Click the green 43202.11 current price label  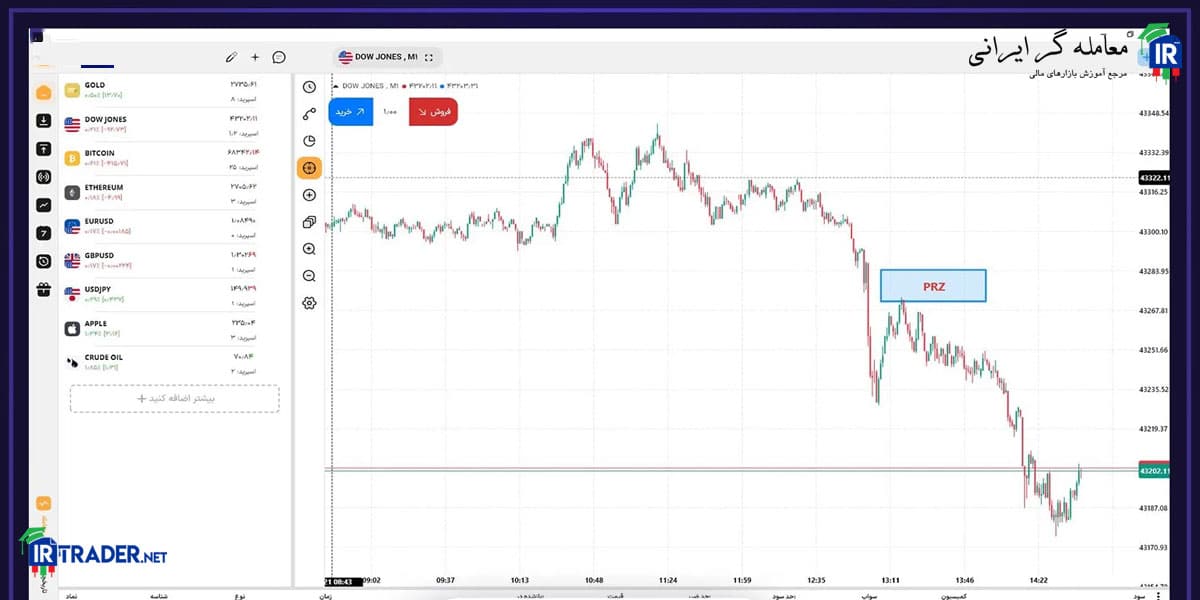pos(1155,470)
